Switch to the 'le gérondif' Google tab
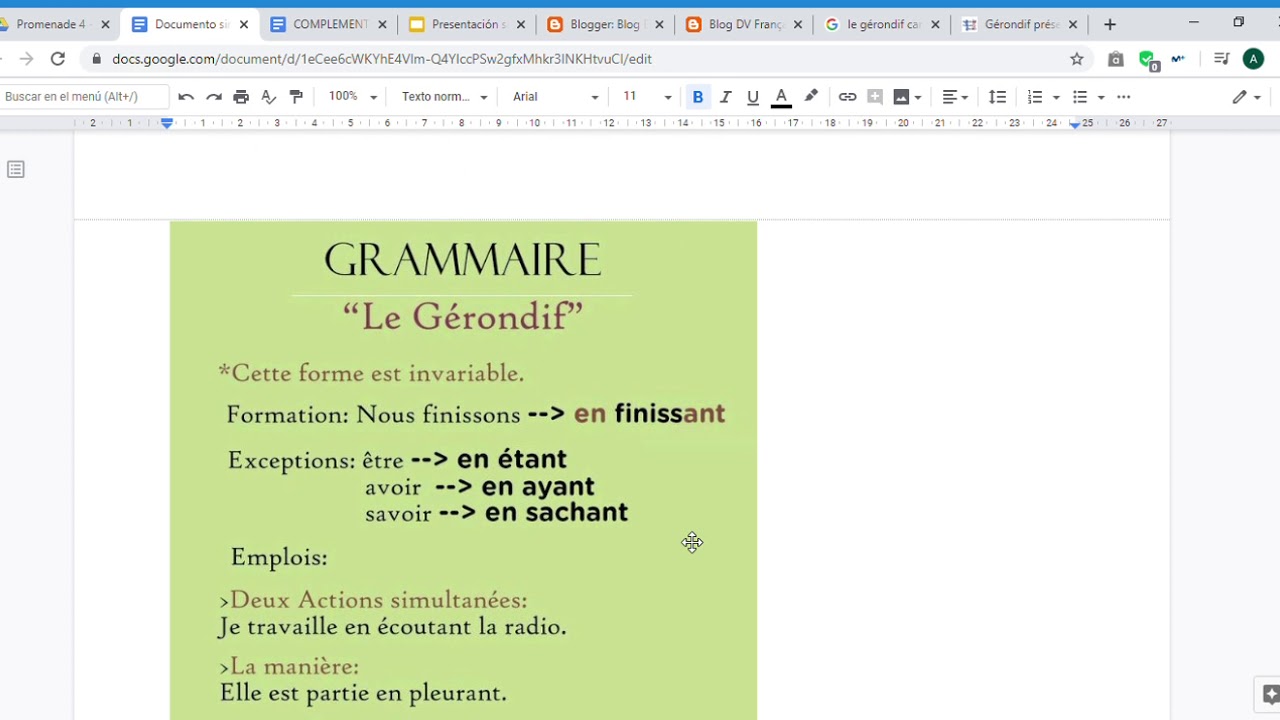The image size is (1280, 720). coord(882,24)
